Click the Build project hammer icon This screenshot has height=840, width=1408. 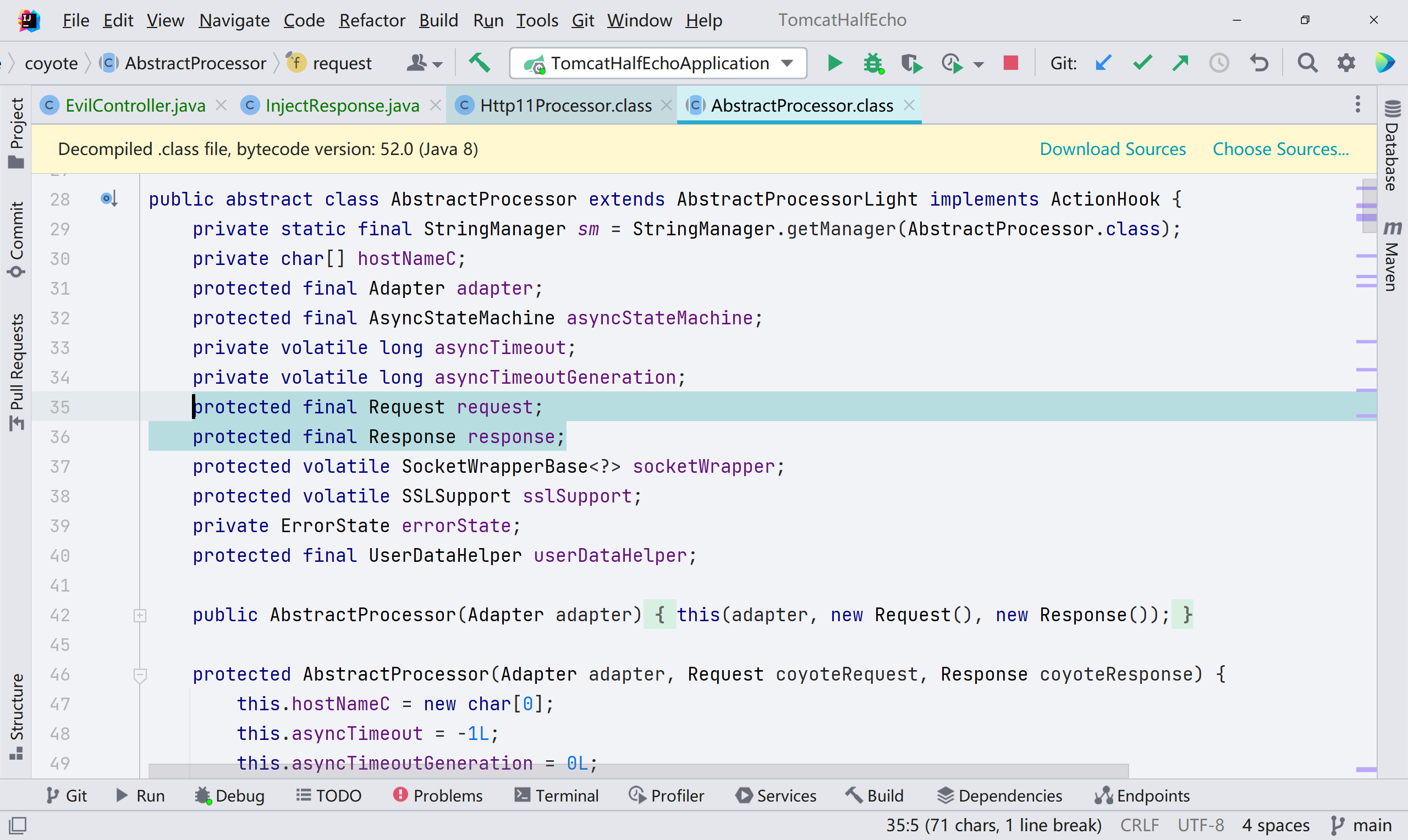tap(479, 63)
